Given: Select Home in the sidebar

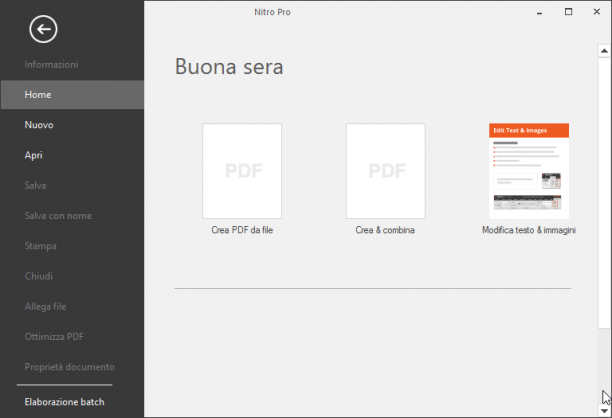Looking at the screenshot, I should point(72,95).
